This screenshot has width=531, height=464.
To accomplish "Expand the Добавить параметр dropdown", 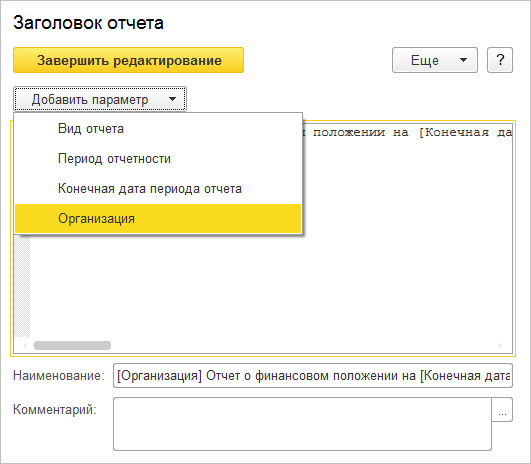I will [100, 99].
